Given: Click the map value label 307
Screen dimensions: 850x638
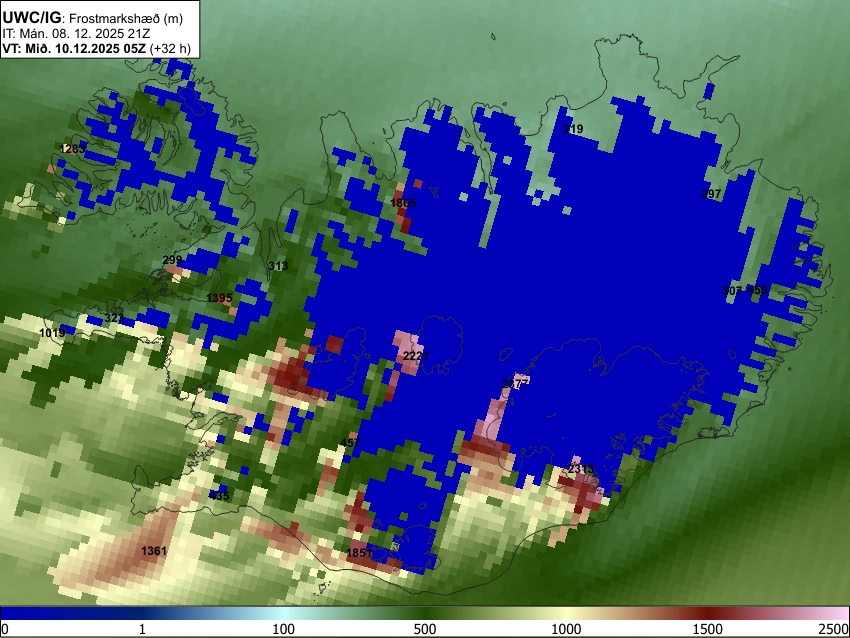Looking at the screenshot, I should tap(732, 291).
